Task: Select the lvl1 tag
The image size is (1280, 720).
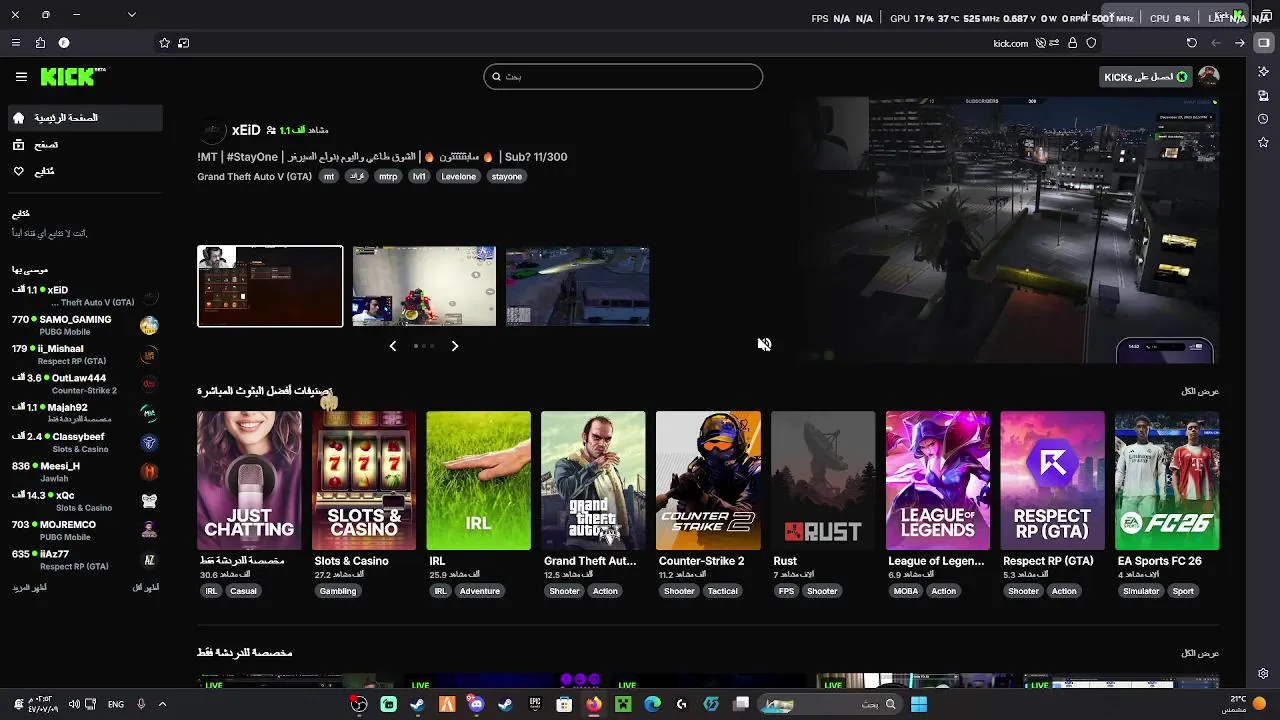Action: tap(419, 176)
